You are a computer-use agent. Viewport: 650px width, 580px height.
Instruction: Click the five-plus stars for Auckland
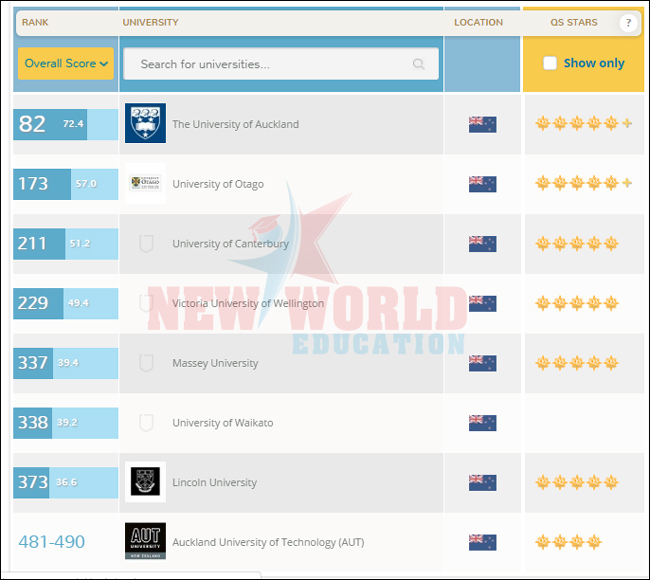point(584,123)
